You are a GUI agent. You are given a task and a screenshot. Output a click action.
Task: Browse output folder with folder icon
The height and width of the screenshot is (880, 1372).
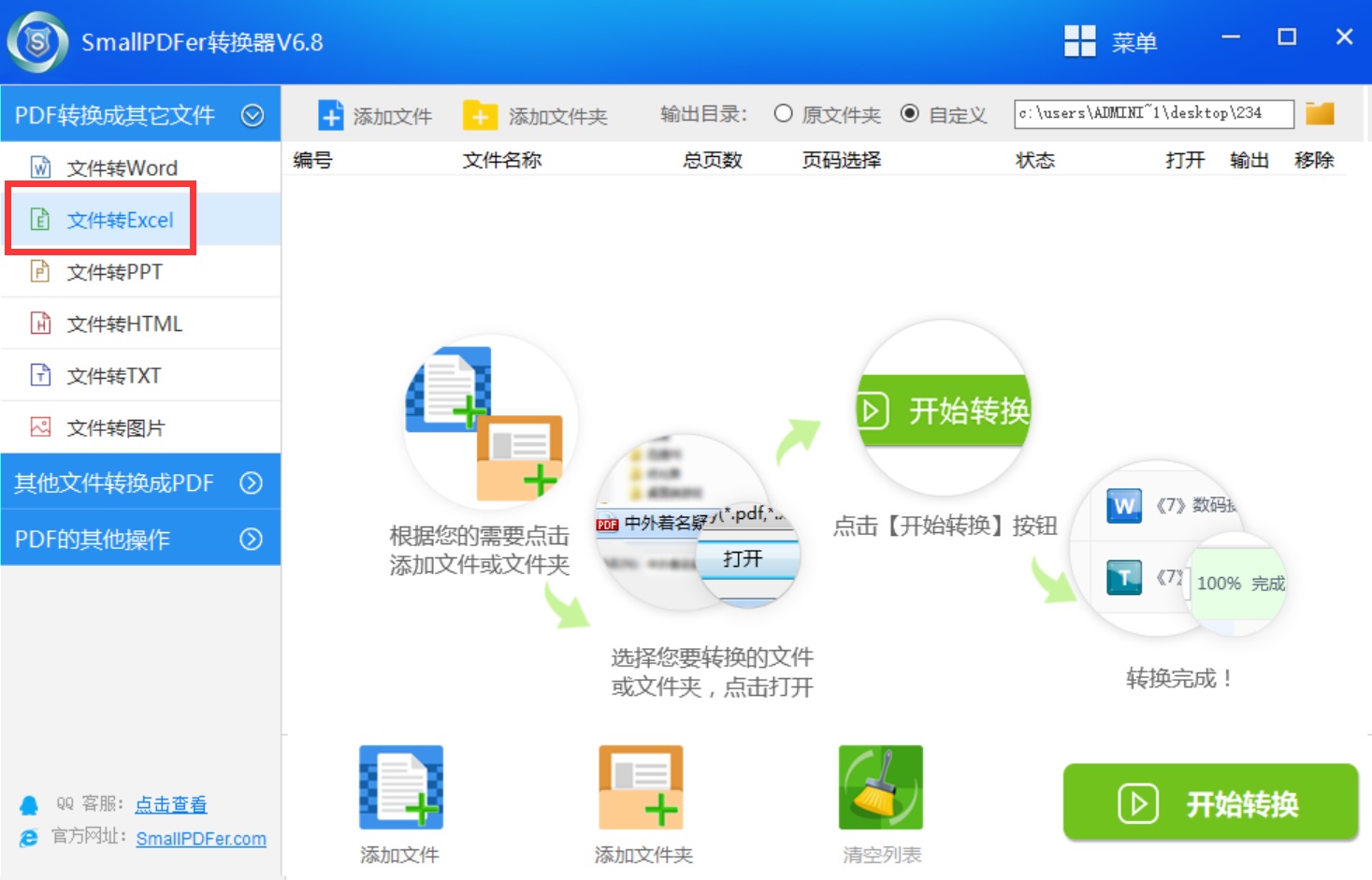click(x=1320, y=113)
